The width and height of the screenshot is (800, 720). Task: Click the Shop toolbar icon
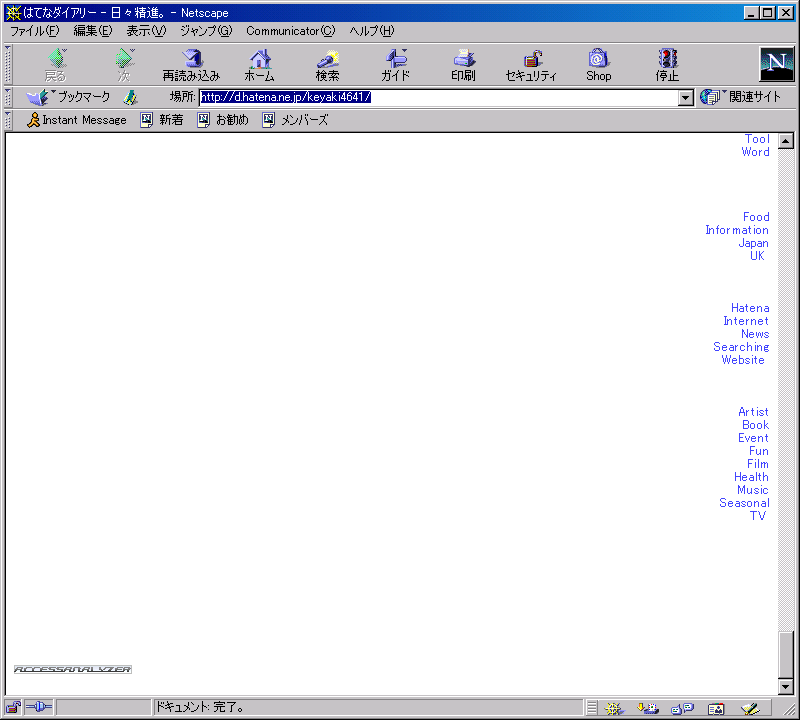(598, 64)
